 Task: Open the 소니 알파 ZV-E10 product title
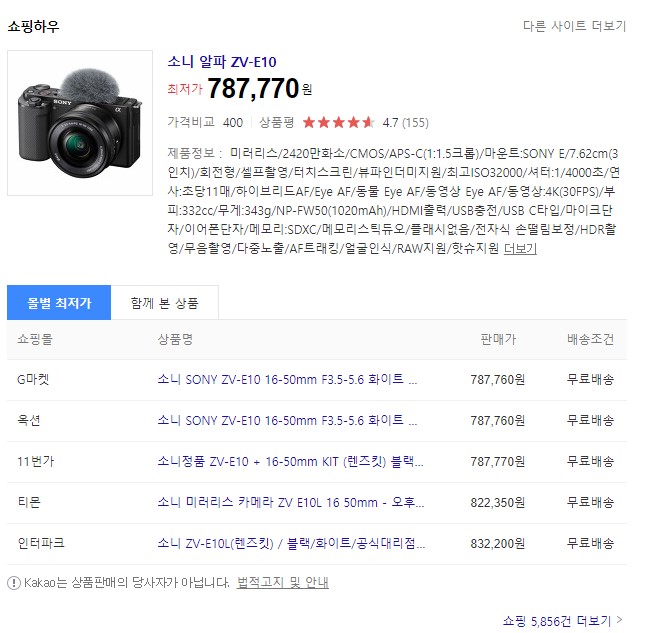tap(222, 62)
